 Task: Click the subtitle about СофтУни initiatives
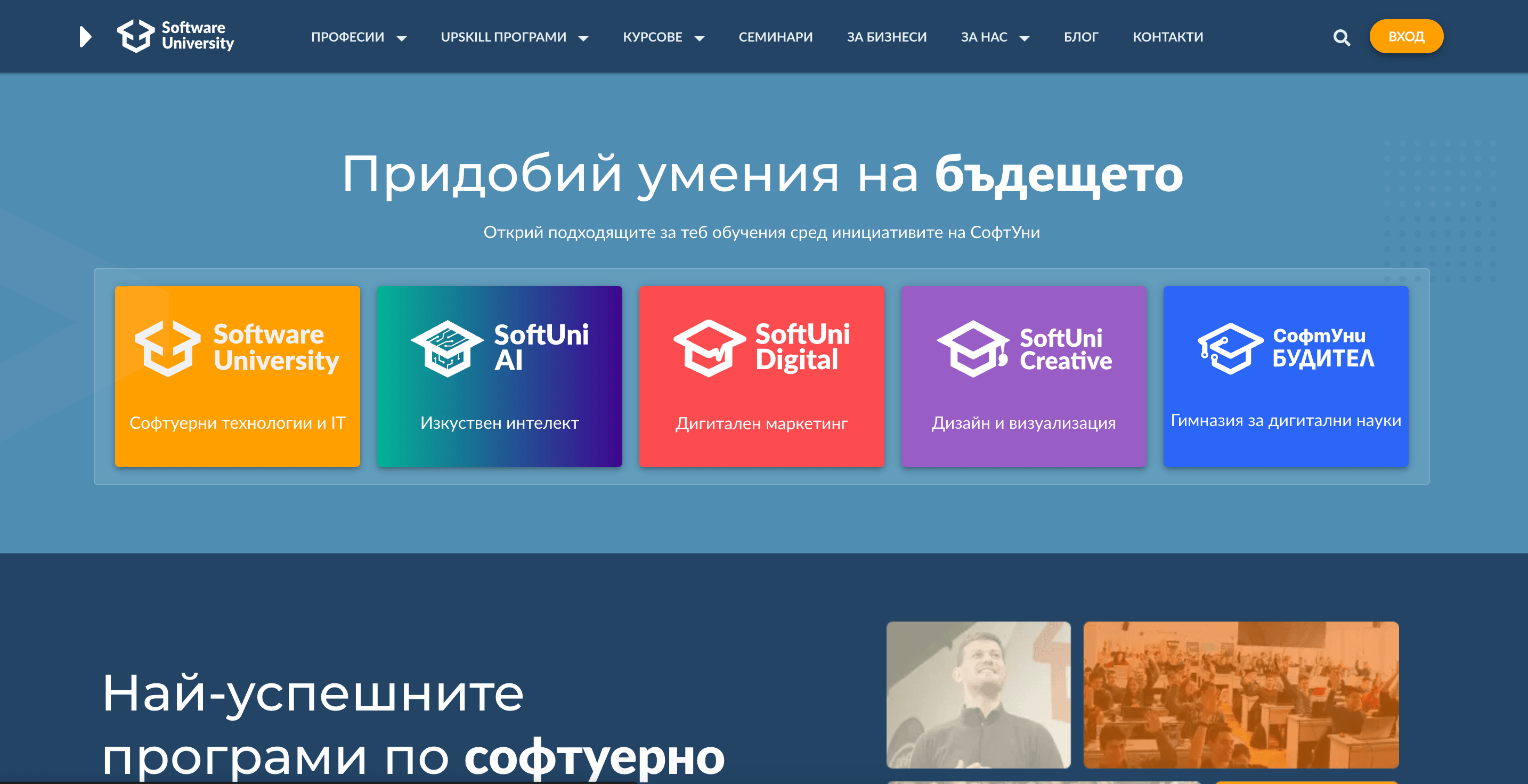(x=762, y=232)
